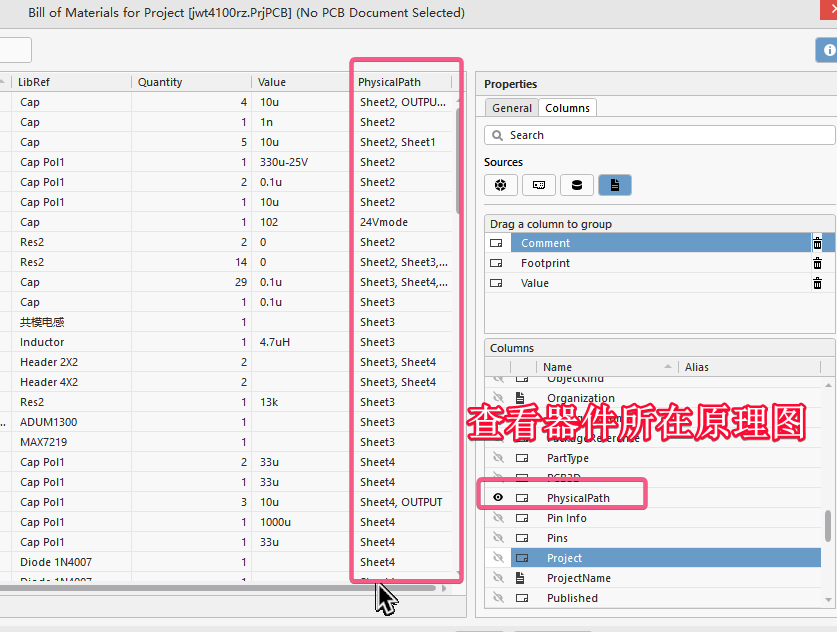
Task: Click the PCB parameters source icon
Action: [538, 184]
